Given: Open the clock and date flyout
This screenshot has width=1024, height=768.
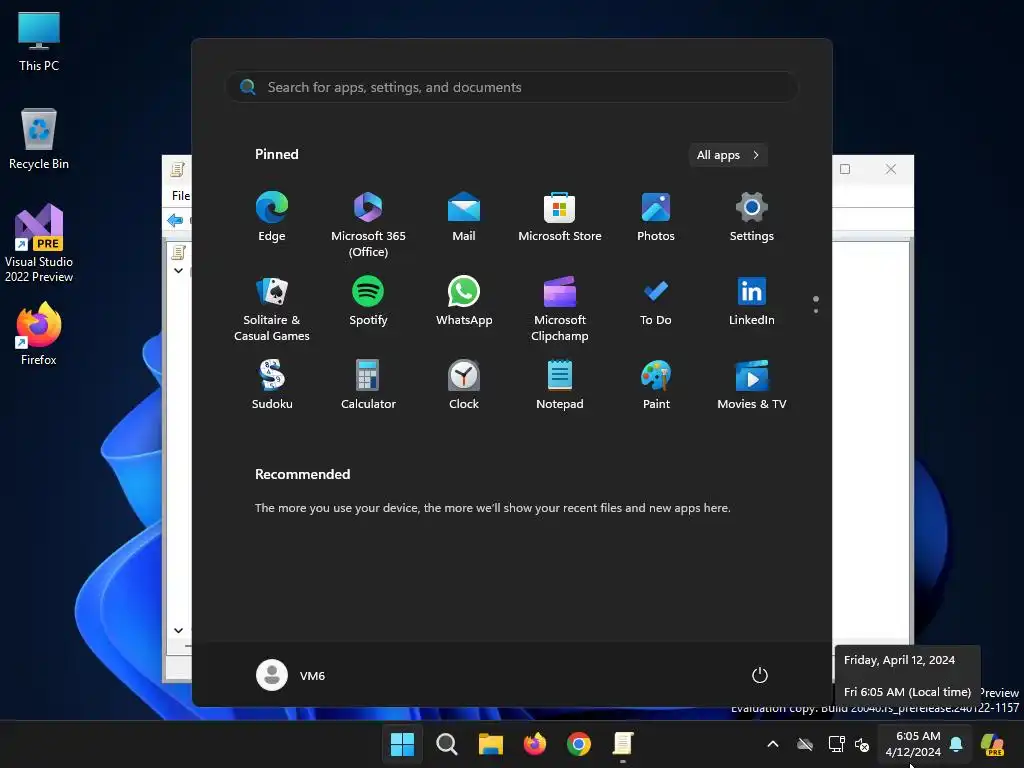Looking at the screenshot, I should coord(913,744).
